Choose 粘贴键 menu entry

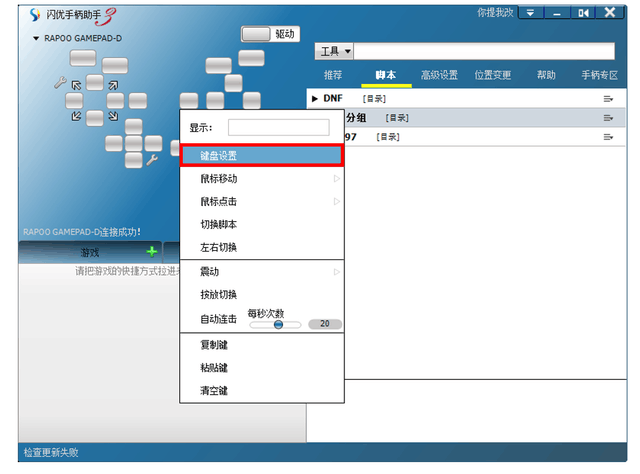262,368
